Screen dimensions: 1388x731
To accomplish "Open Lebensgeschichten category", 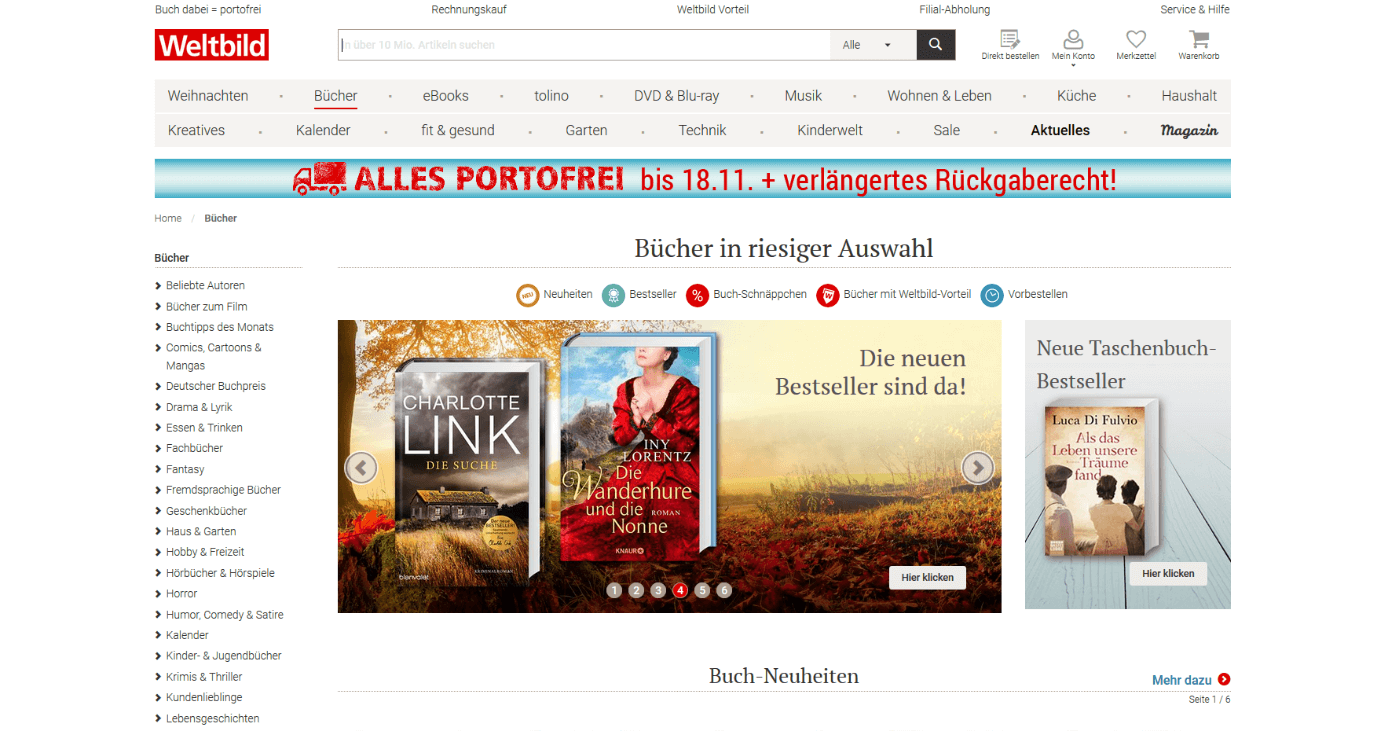I will click(212, 718).
